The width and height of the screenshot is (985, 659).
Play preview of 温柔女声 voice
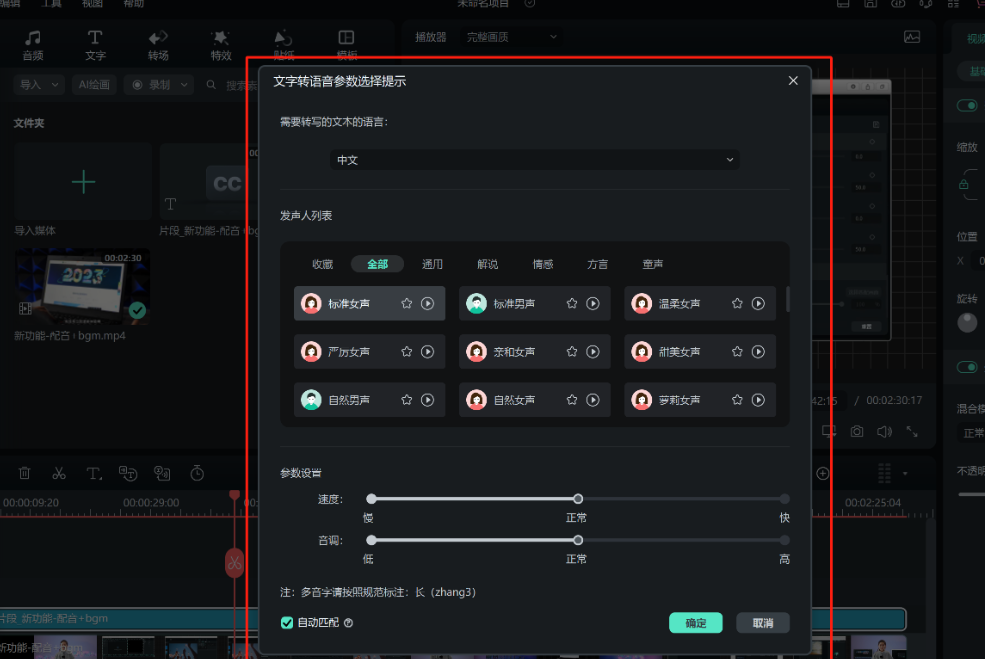click(x=758, y=303)
